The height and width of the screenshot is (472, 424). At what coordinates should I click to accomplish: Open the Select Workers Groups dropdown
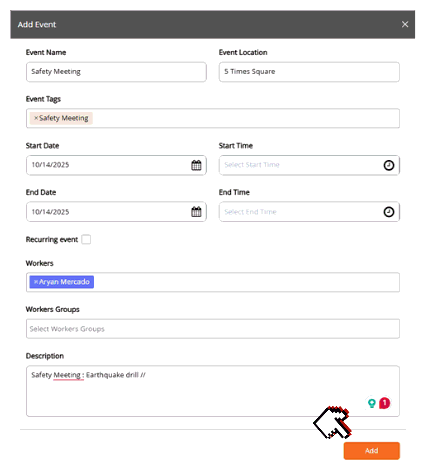pos(213,329)
